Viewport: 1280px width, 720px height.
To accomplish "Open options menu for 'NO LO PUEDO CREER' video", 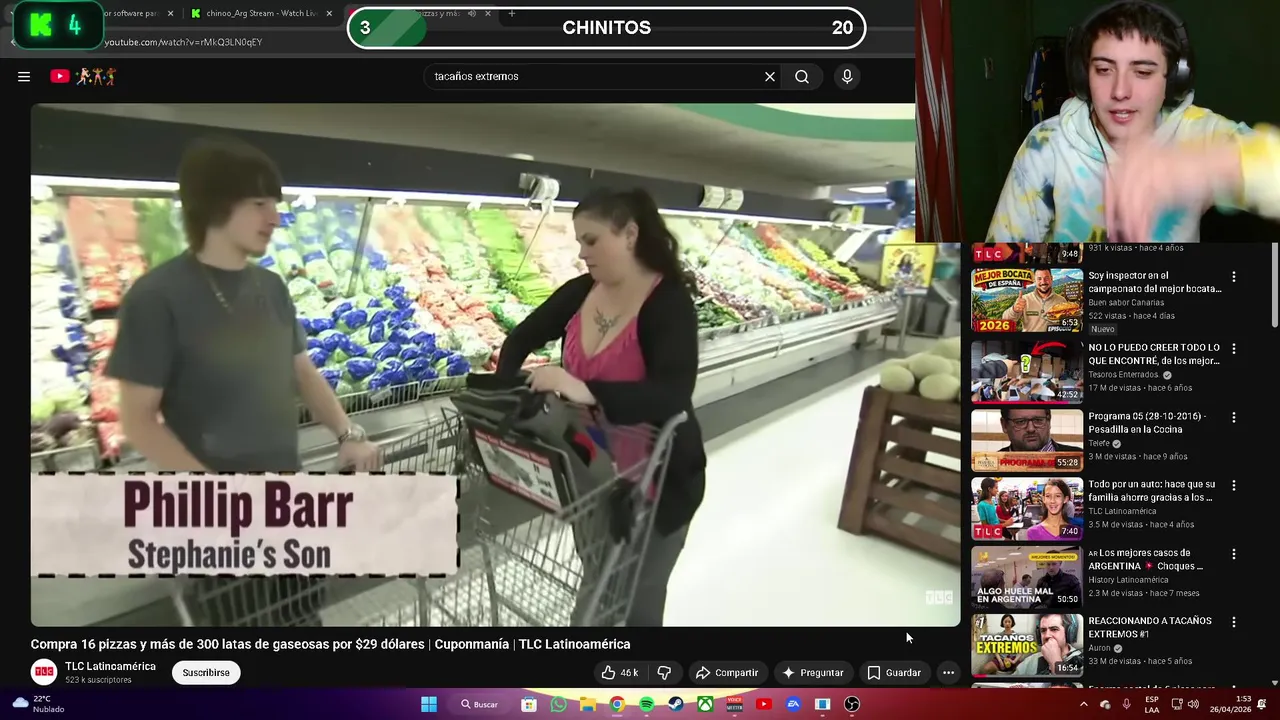I will point(1233,349).
